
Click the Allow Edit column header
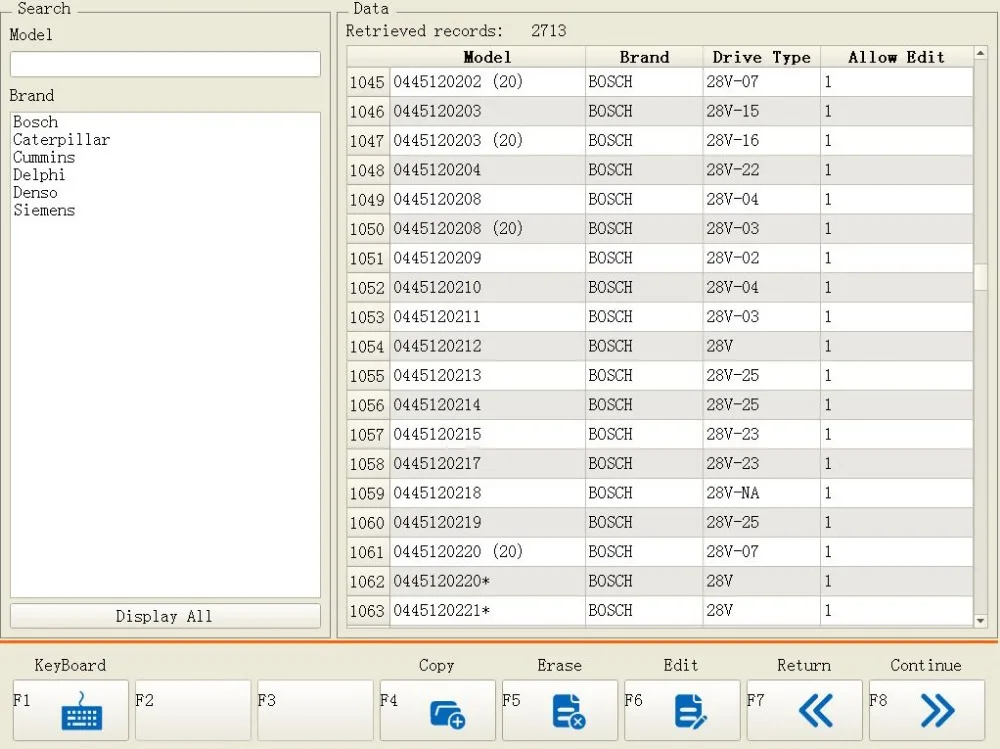coord(896,57)
